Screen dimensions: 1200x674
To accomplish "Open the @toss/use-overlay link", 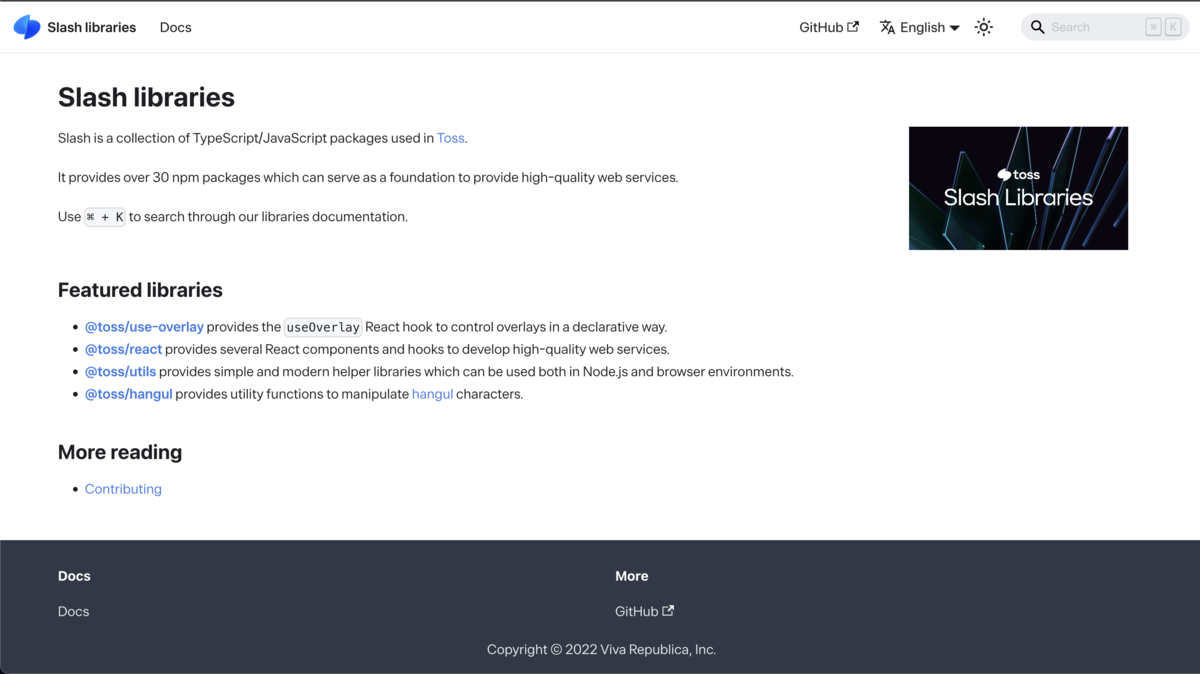I will (x=144, y=326).
